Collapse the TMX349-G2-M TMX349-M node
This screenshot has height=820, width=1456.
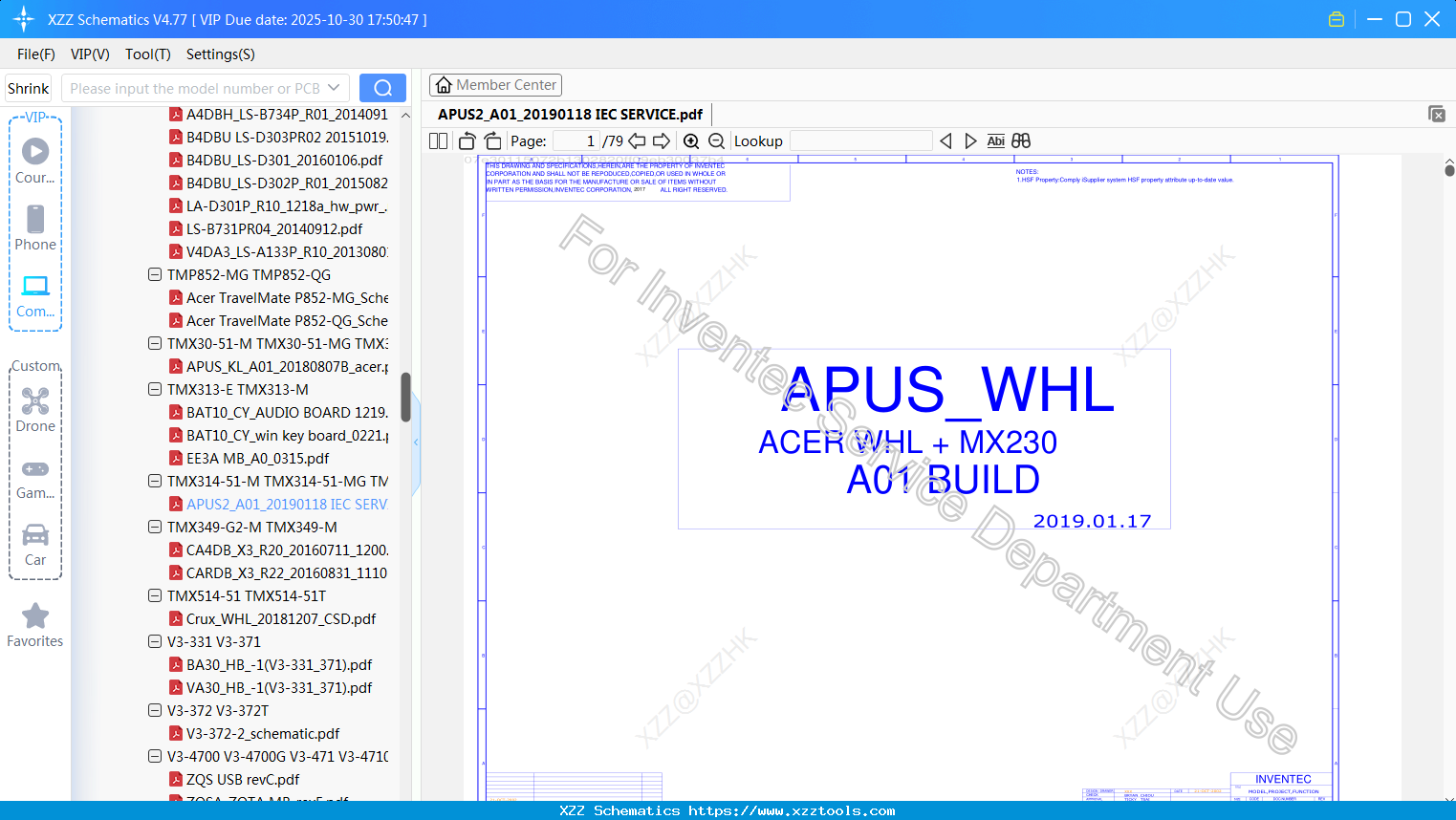click(x=155, y=528)
